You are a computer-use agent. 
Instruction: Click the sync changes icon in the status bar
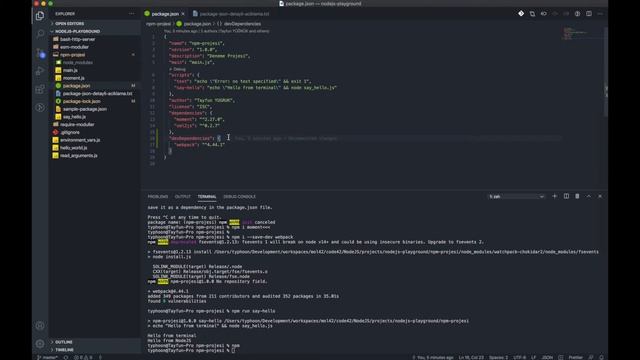click(x=66, y=357)
